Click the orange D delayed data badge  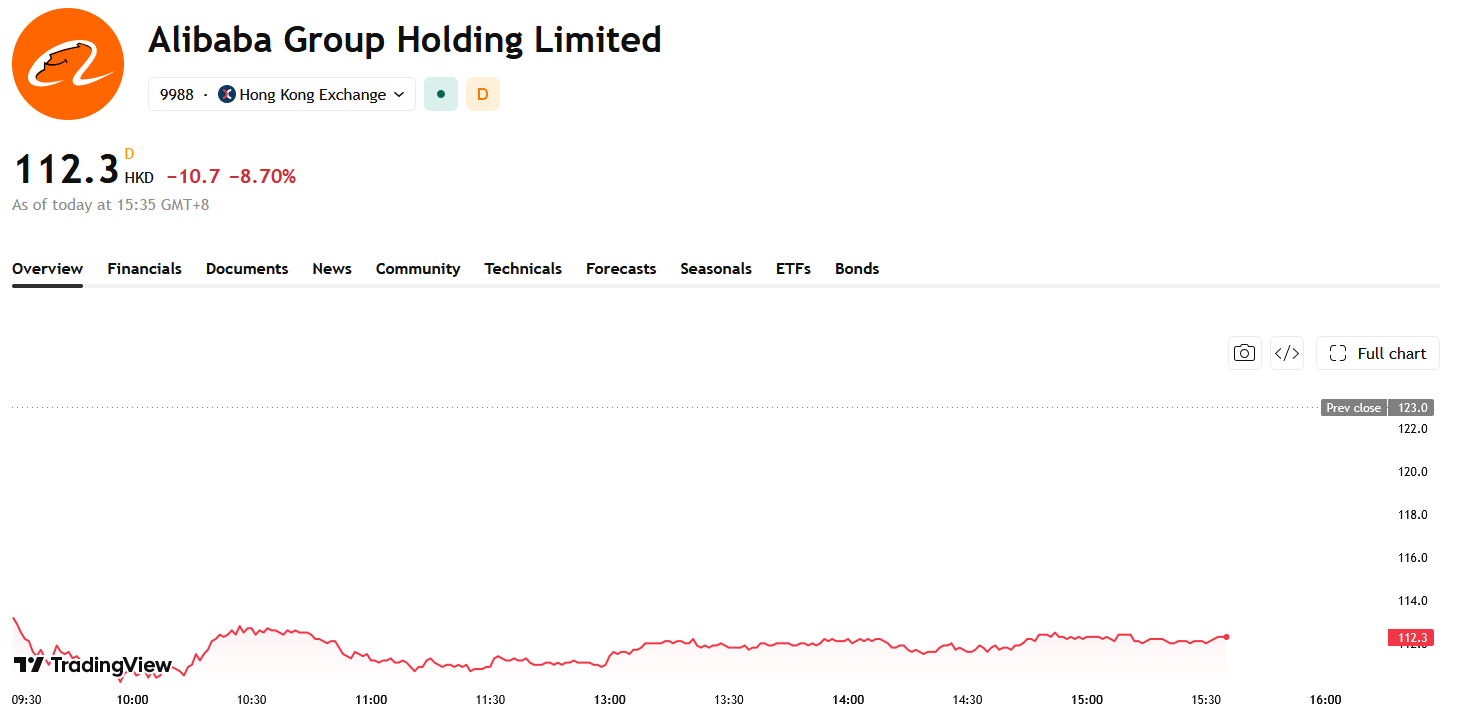[x=483, y=94]
